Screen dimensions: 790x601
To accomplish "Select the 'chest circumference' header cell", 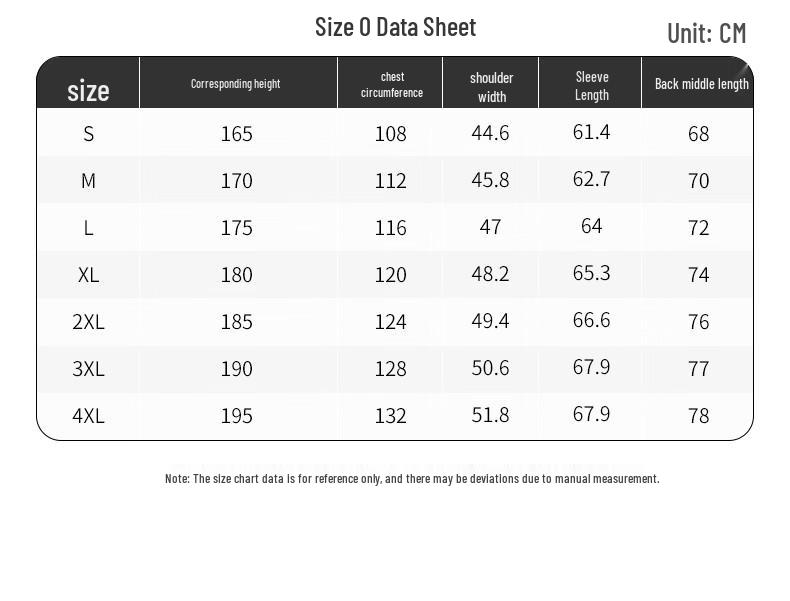I will pyautogui.click(x=391, y=85).
